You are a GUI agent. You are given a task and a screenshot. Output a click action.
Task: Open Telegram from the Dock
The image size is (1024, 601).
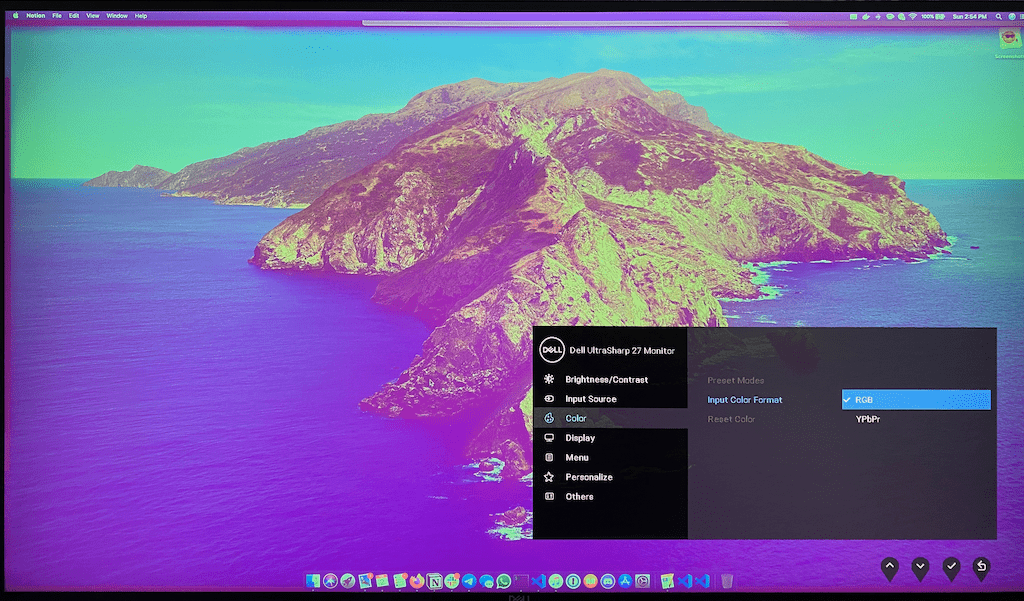coord(469,581)
